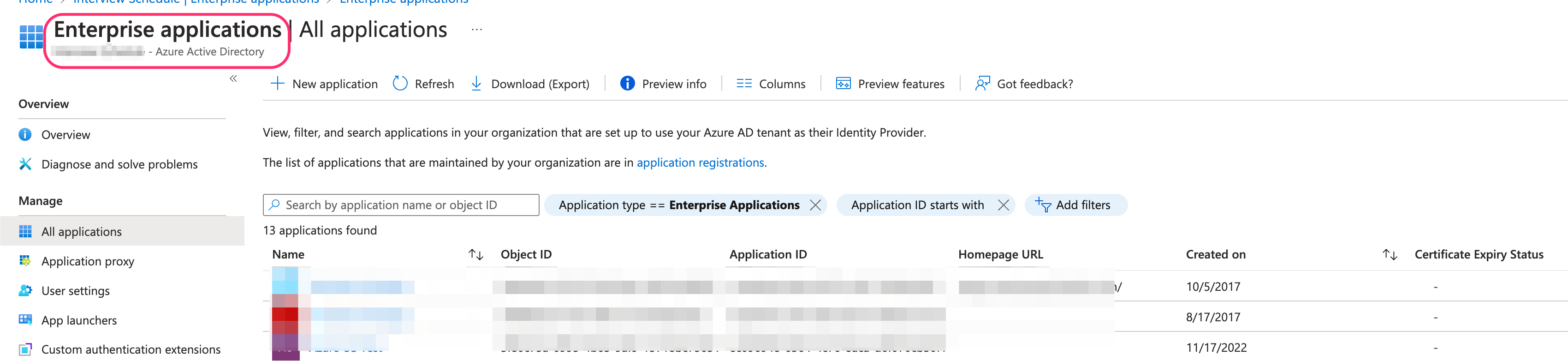Click the circular Refresh icon
The height and width of the screenshot is (361, 1568).
(400, 84)
